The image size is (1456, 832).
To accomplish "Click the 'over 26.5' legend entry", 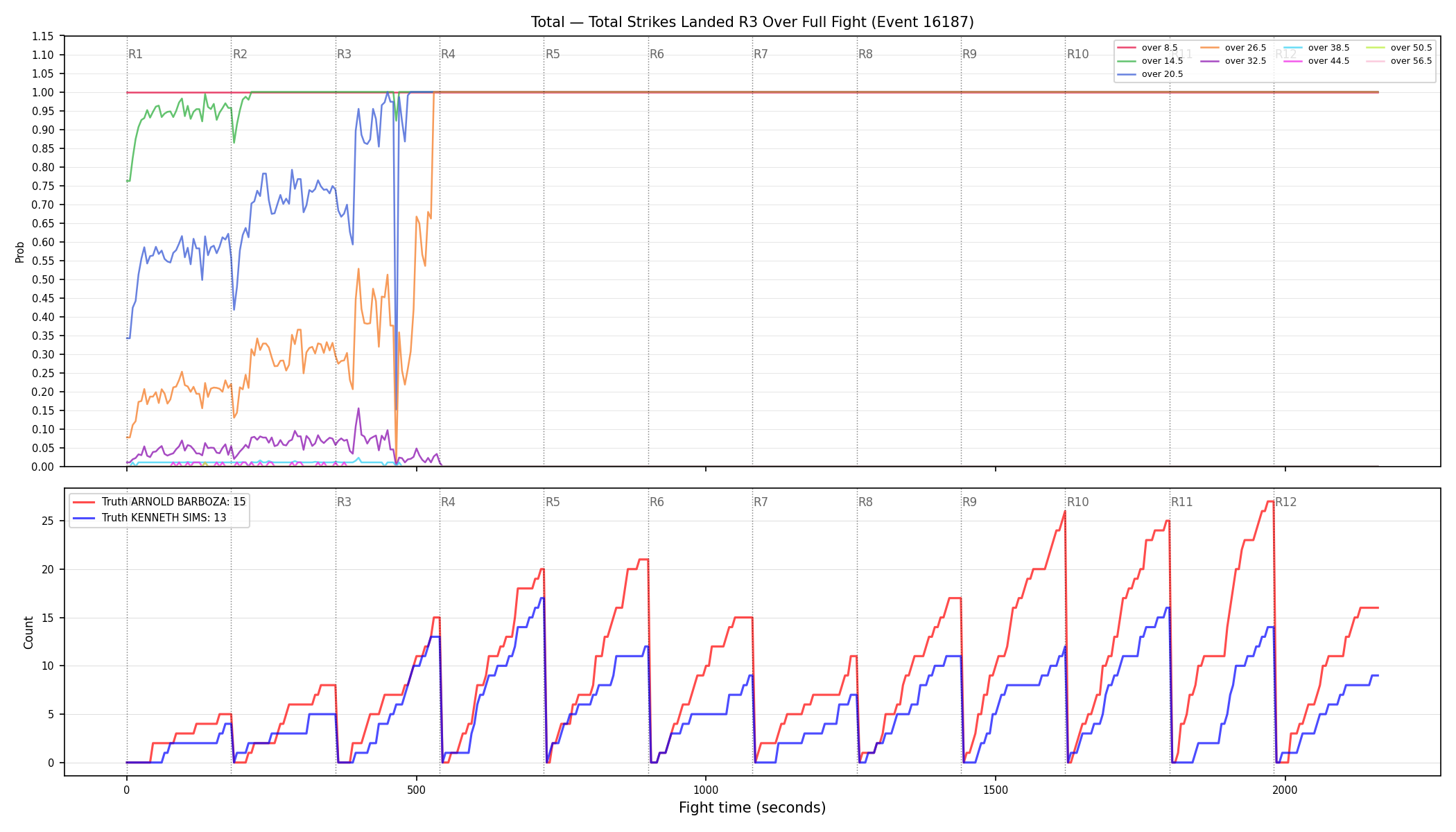I will click(x=1233, y=48).
